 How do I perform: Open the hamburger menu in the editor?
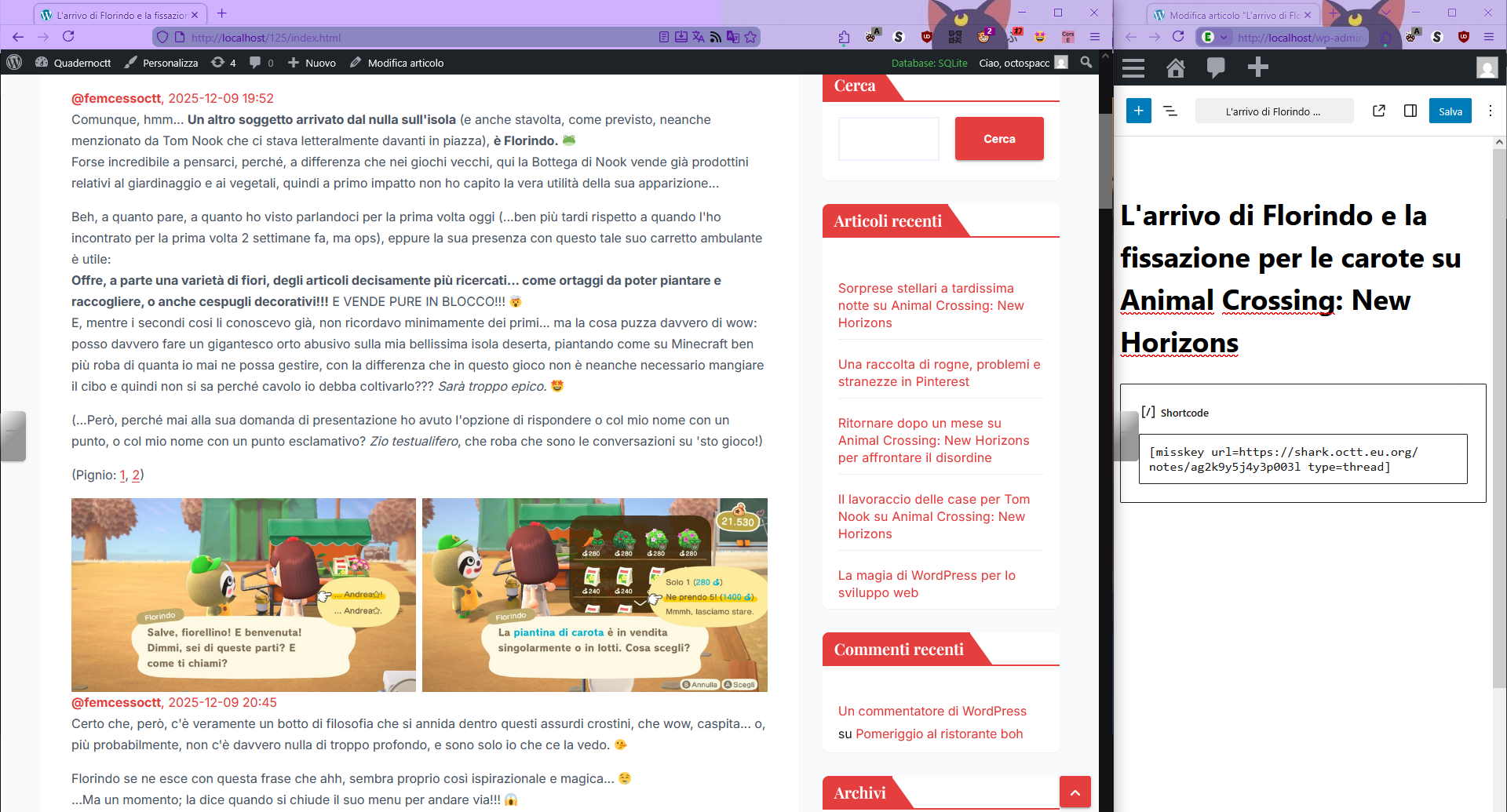pos(1133,68)
